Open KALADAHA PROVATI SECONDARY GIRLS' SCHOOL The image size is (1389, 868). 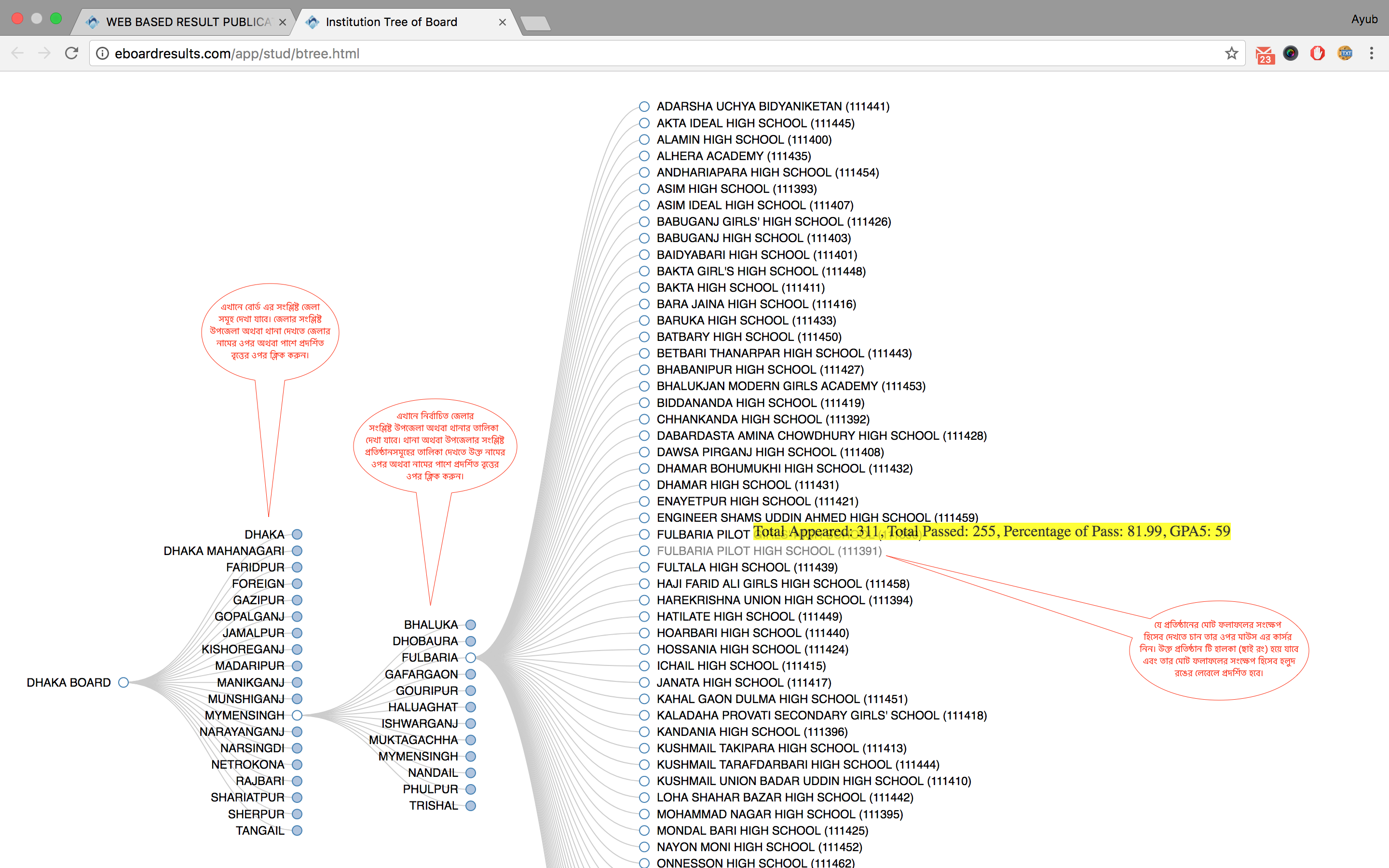[x=822, y=715]
